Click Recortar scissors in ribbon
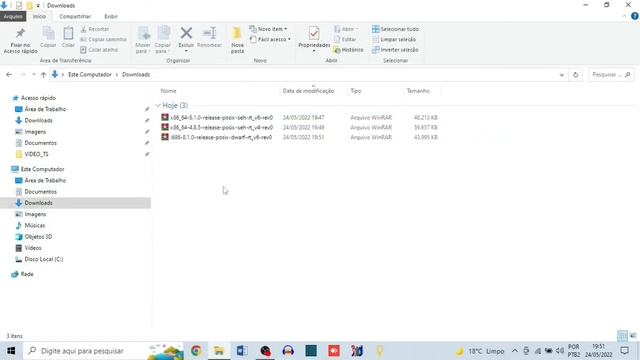Image resolution: width=640 pixels, height=360 pixels. [94, 29]
